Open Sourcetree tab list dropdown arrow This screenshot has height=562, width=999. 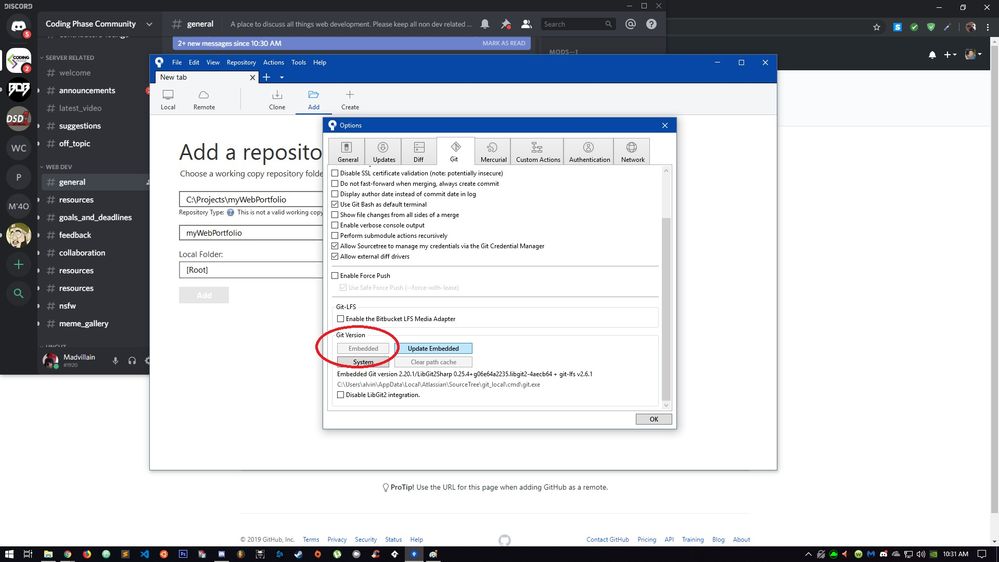pos(282,78)
